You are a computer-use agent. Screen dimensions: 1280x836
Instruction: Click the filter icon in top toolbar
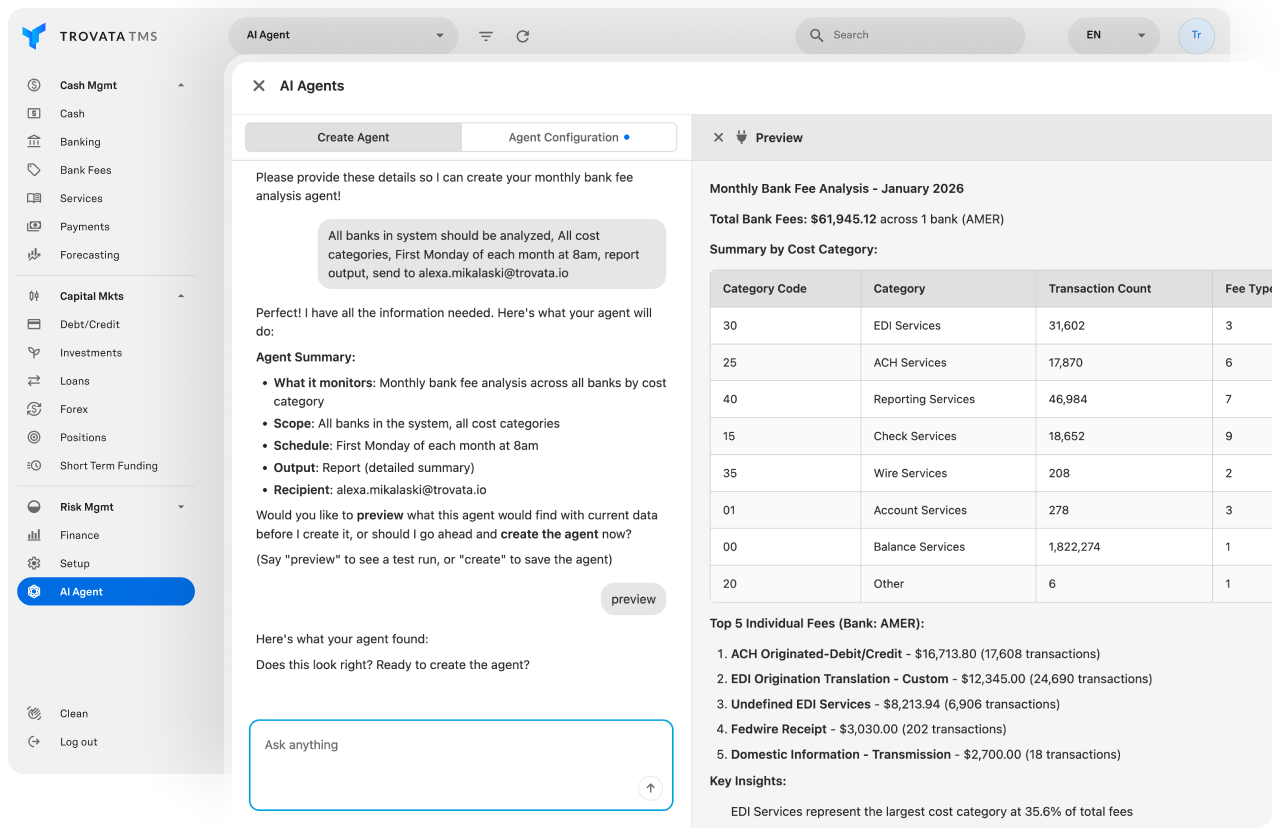click(486, 36)
